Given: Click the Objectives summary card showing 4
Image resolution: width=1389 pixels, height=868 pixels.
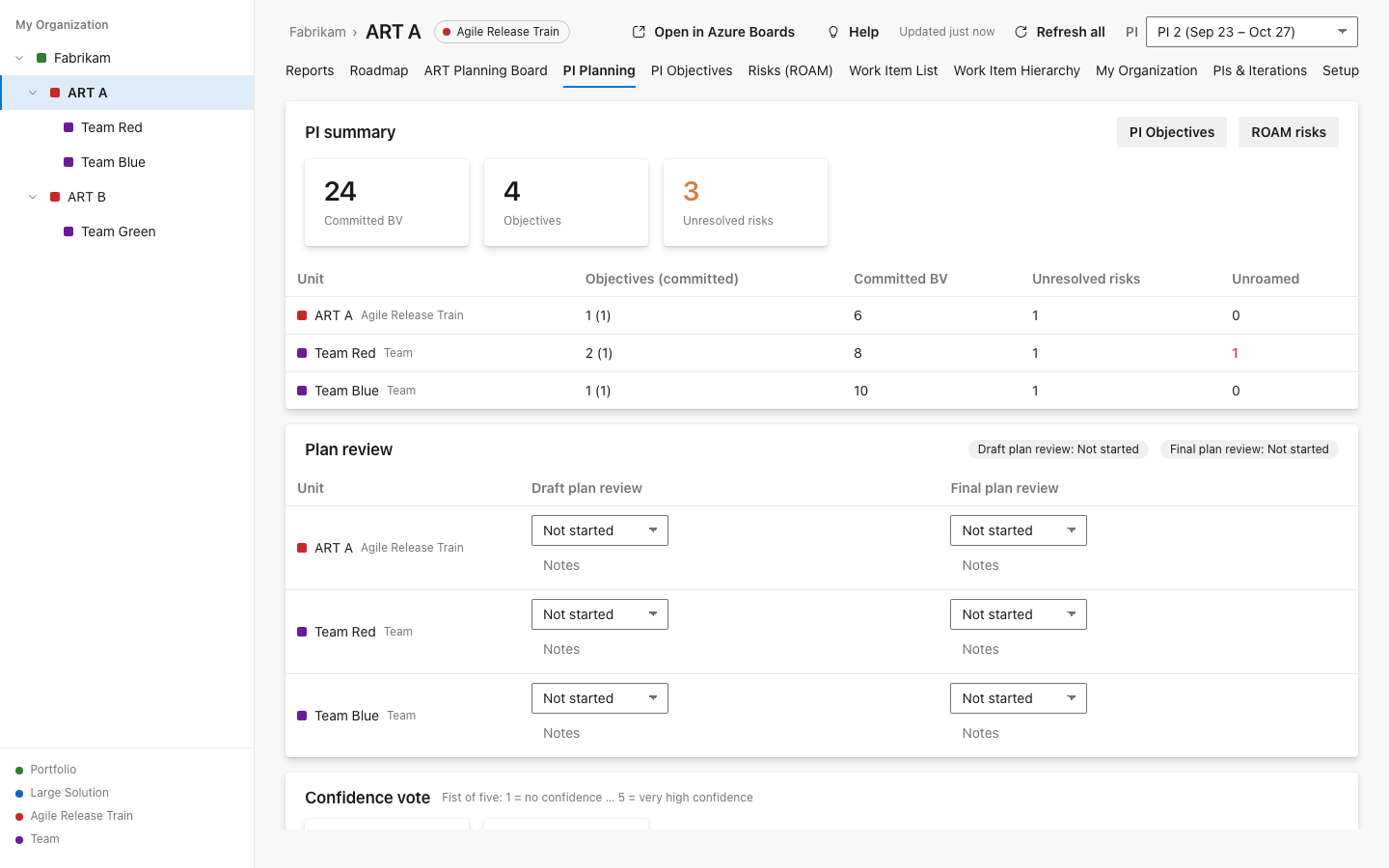Looking at the screenshot, I should [x=566, y=203].
